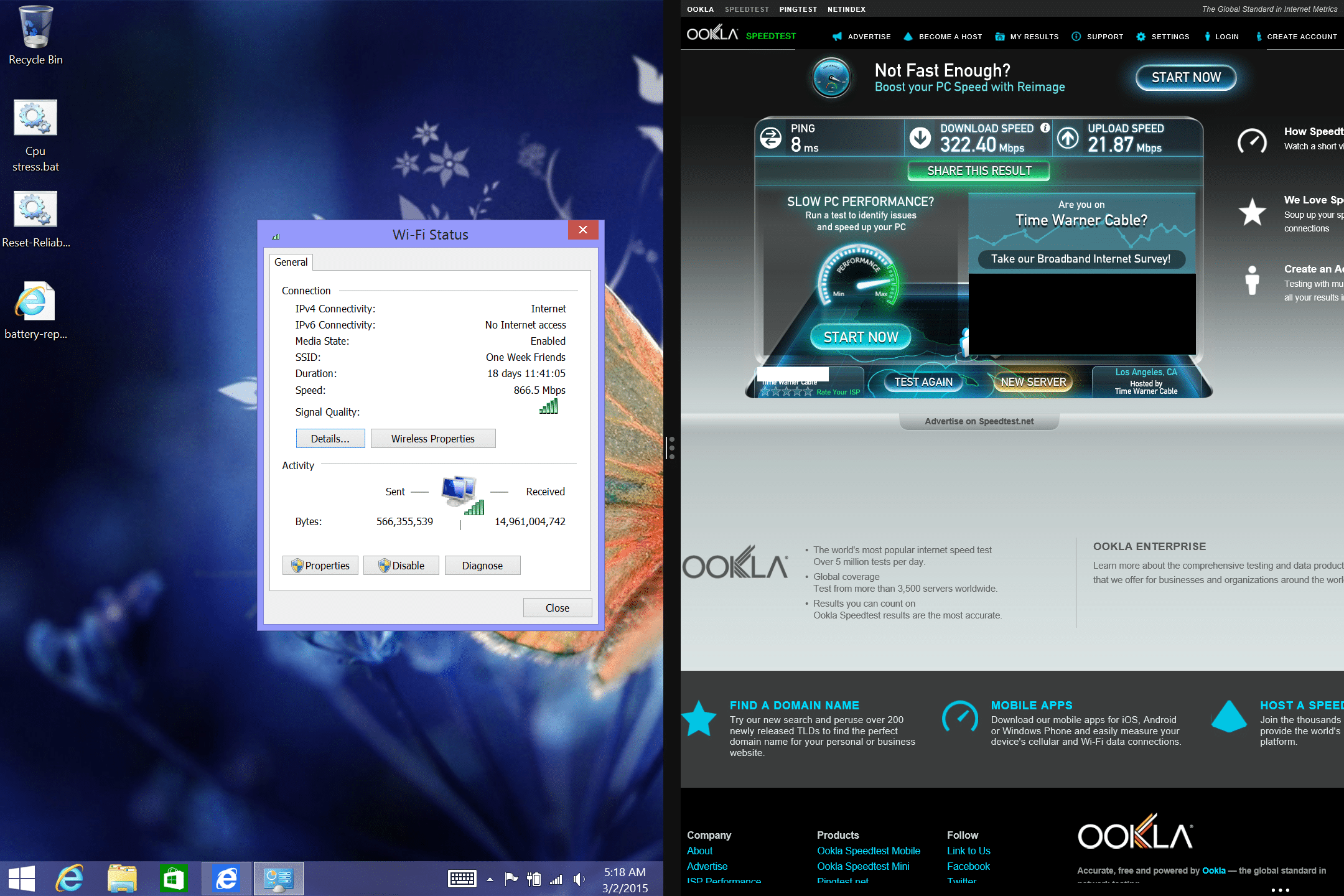
Task: Click Advertise on Speedtest.net
Action: [979, 421]
